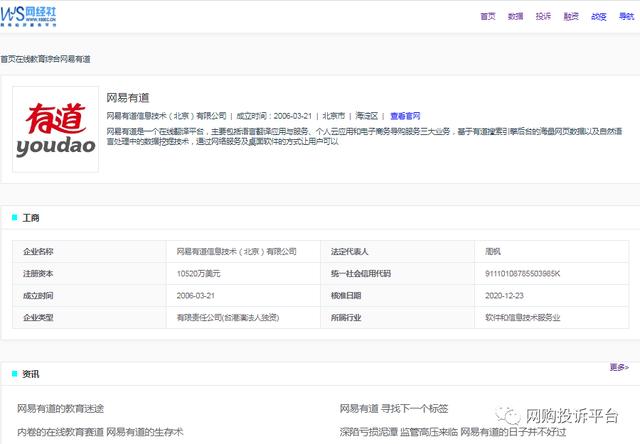Open the 数据 navigation item

tap(516, 16)
